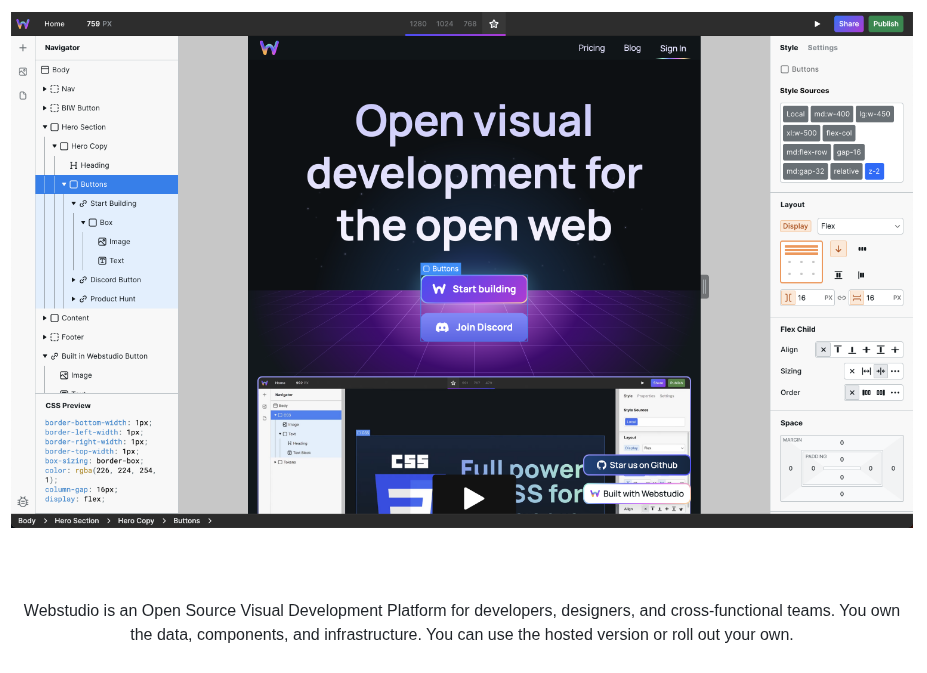This screenshot has width=927, height=673.
Task: Click the orange Display label
Action: coord(795,227)
